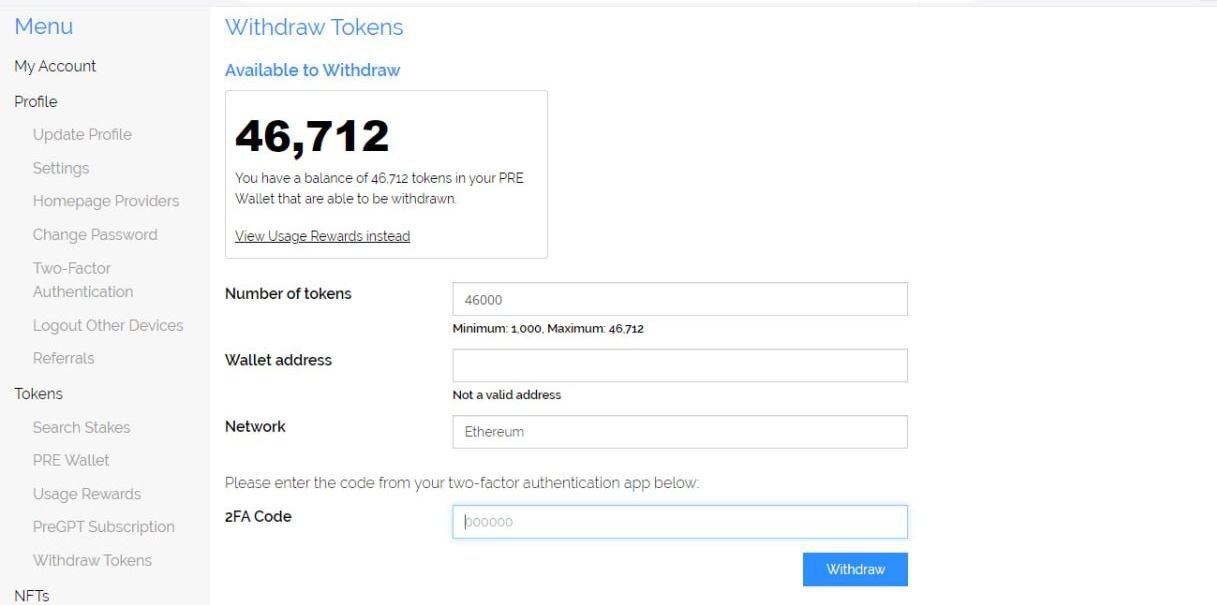Click the 2FA Code input box
The image size is (1217, 605).
pos(680,521)
